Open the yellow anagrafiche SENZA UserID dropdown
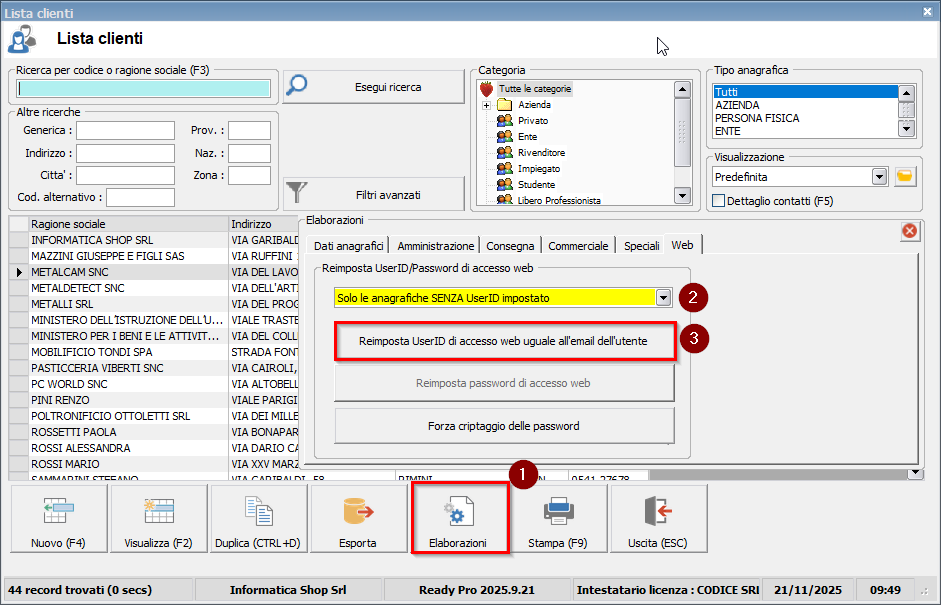 coord(662,298)
